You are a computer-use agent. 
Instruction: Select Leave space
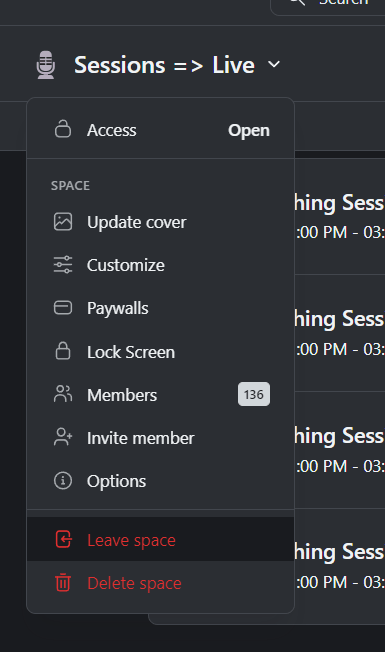pos(160,540)
